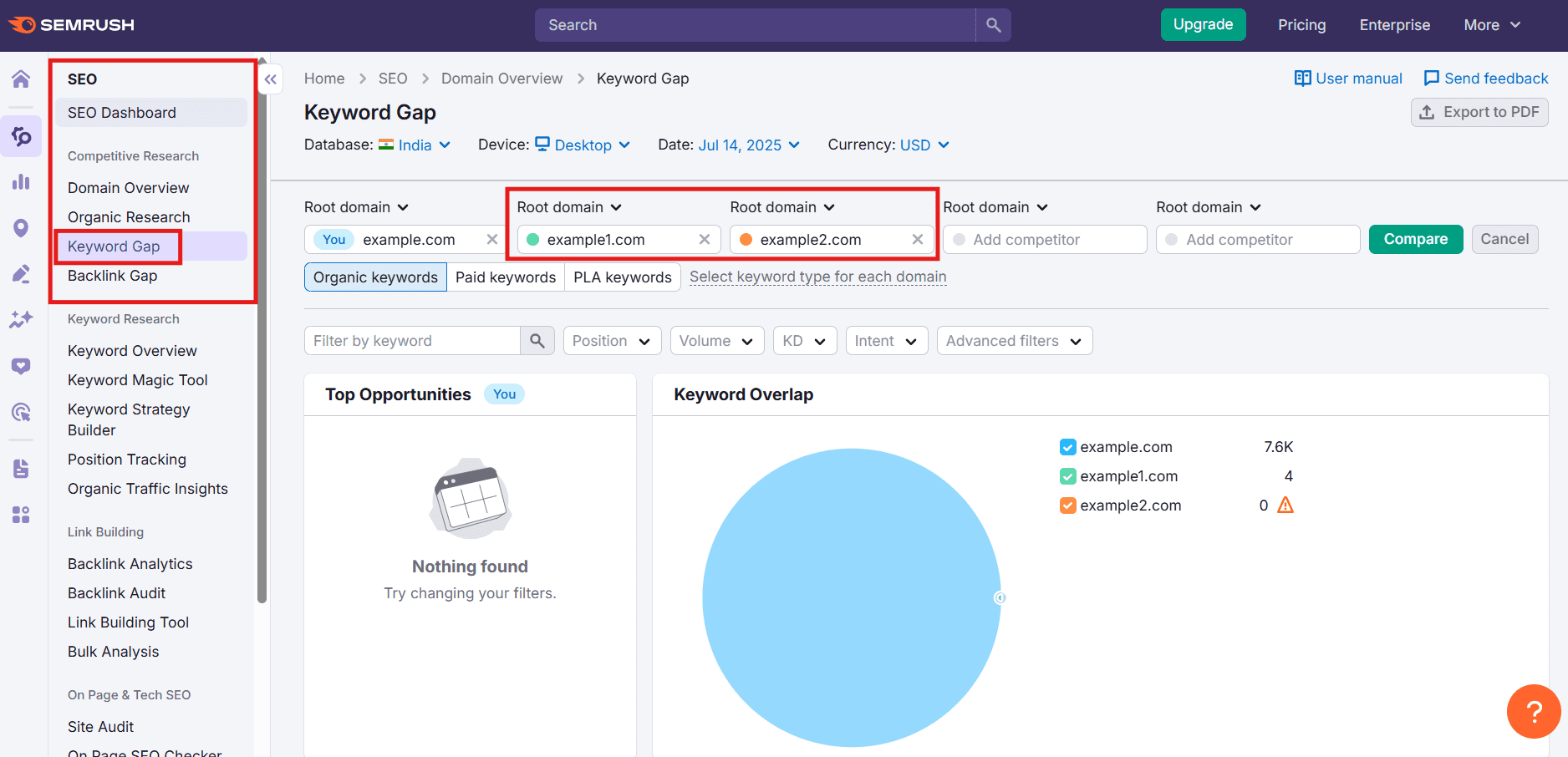Viewport: 1568px width, 757px height.
Task: Click the Filter by keyword search icon
Action: click(x=537, y=341)
